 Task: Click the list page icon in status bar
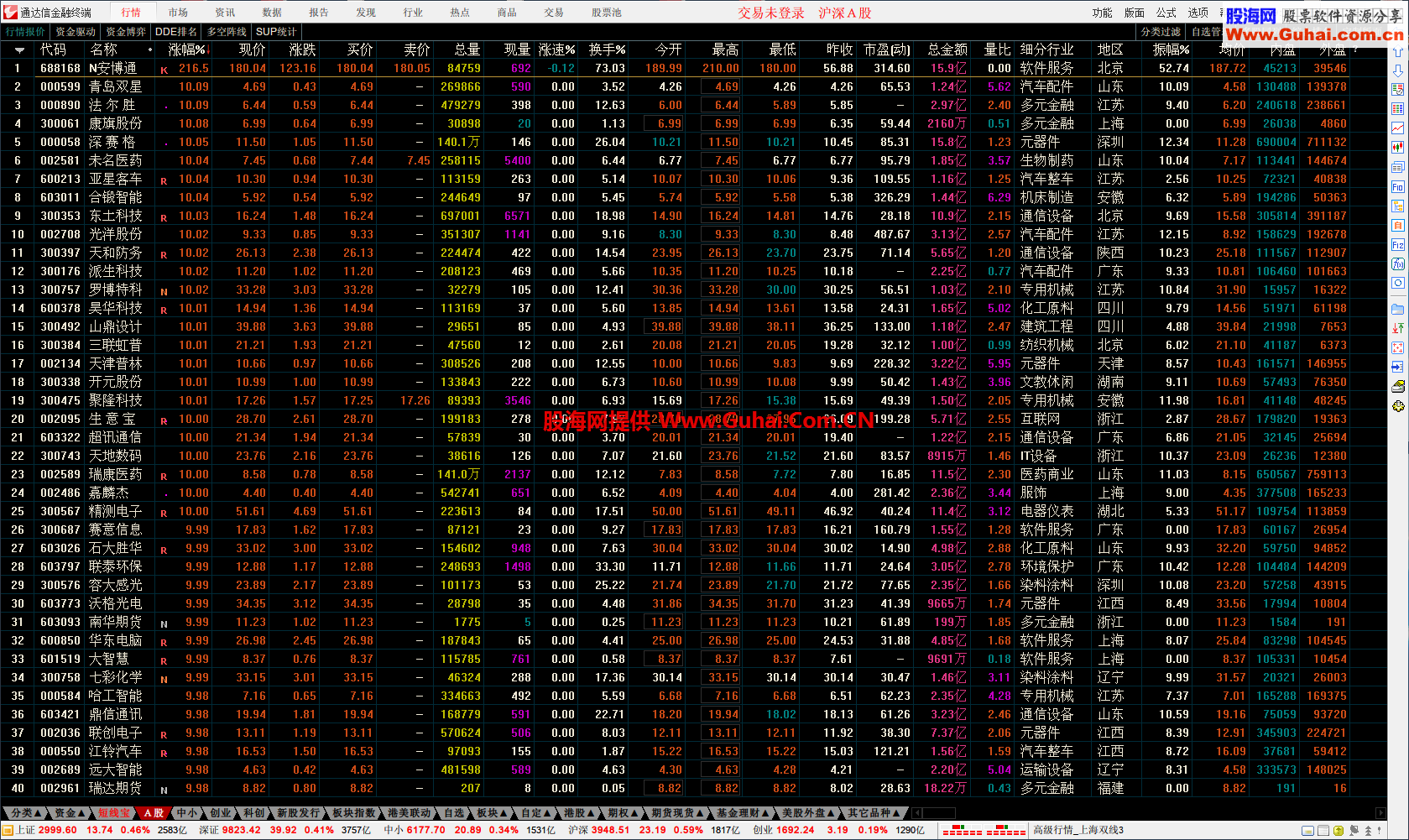pos(1323,831)
